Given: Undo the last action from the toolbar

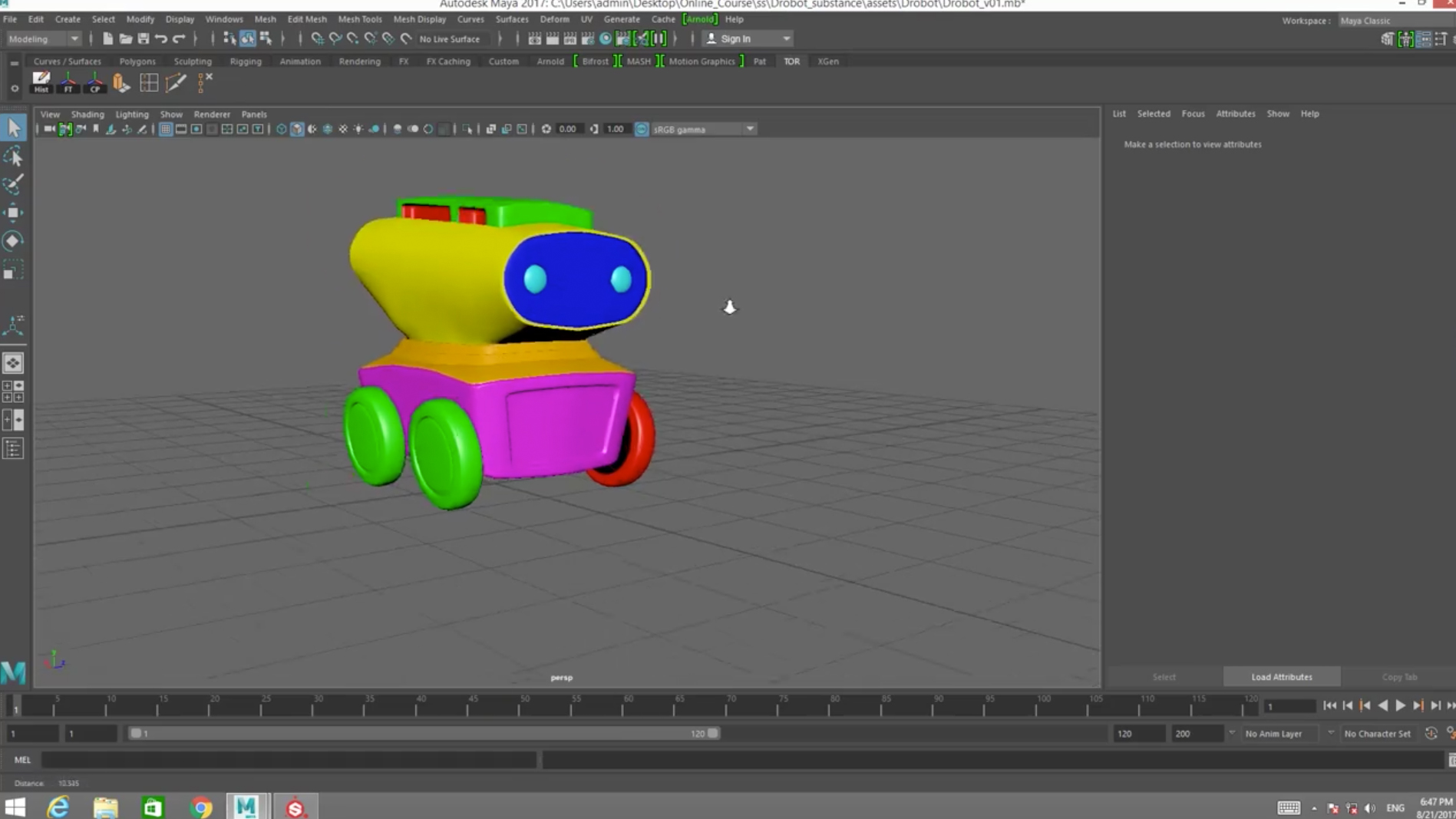Looking at the screenshot, I should pyautogui.click(x=161, y=38).
